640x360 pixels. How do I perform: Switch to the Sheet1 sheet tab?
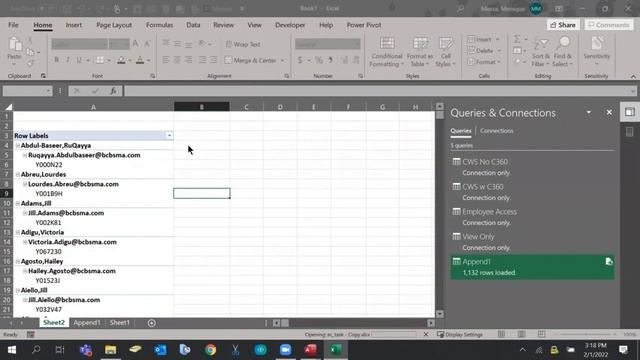[119, 323]
